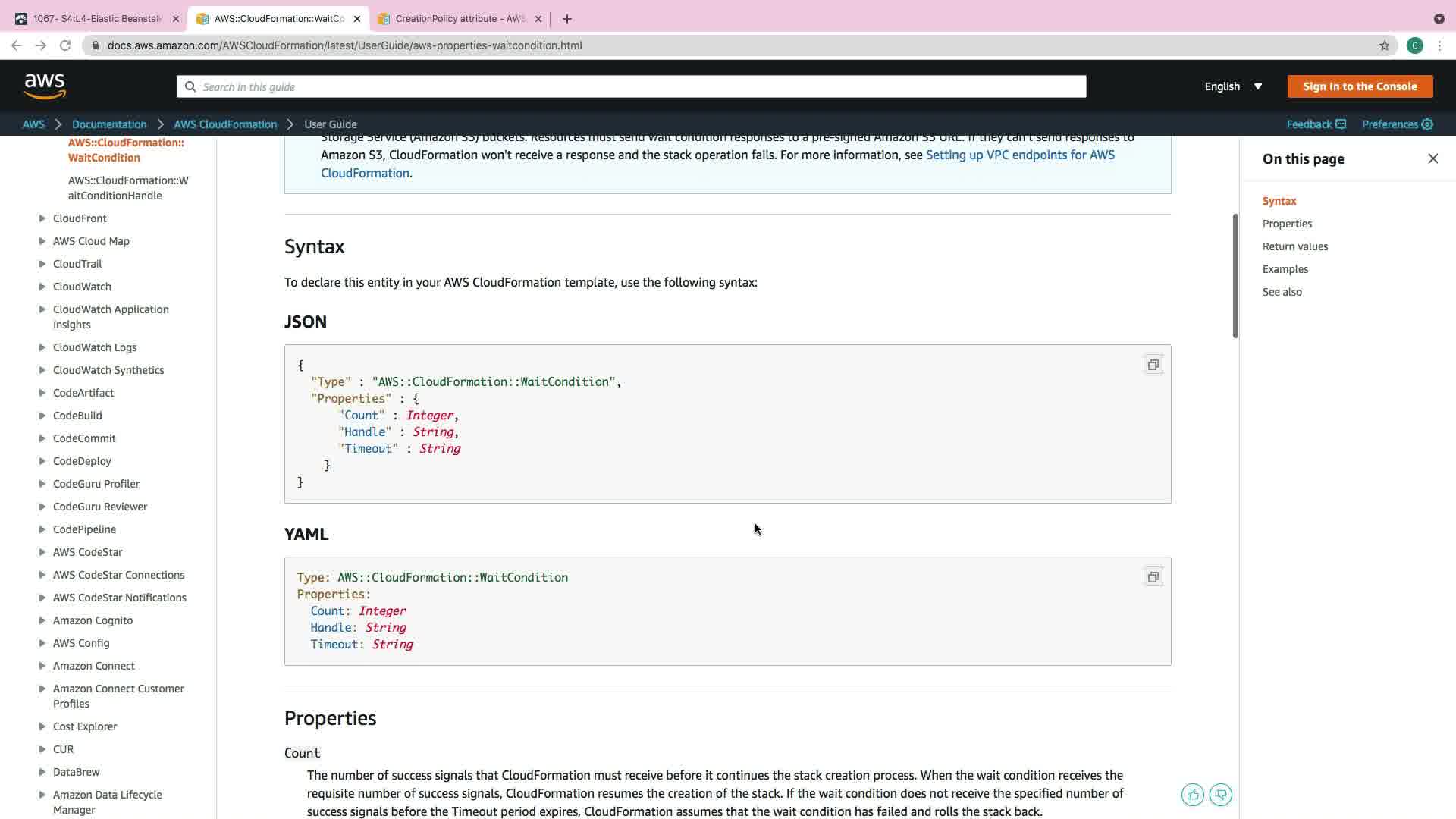Expand the Amazon Cognito section

42,620
